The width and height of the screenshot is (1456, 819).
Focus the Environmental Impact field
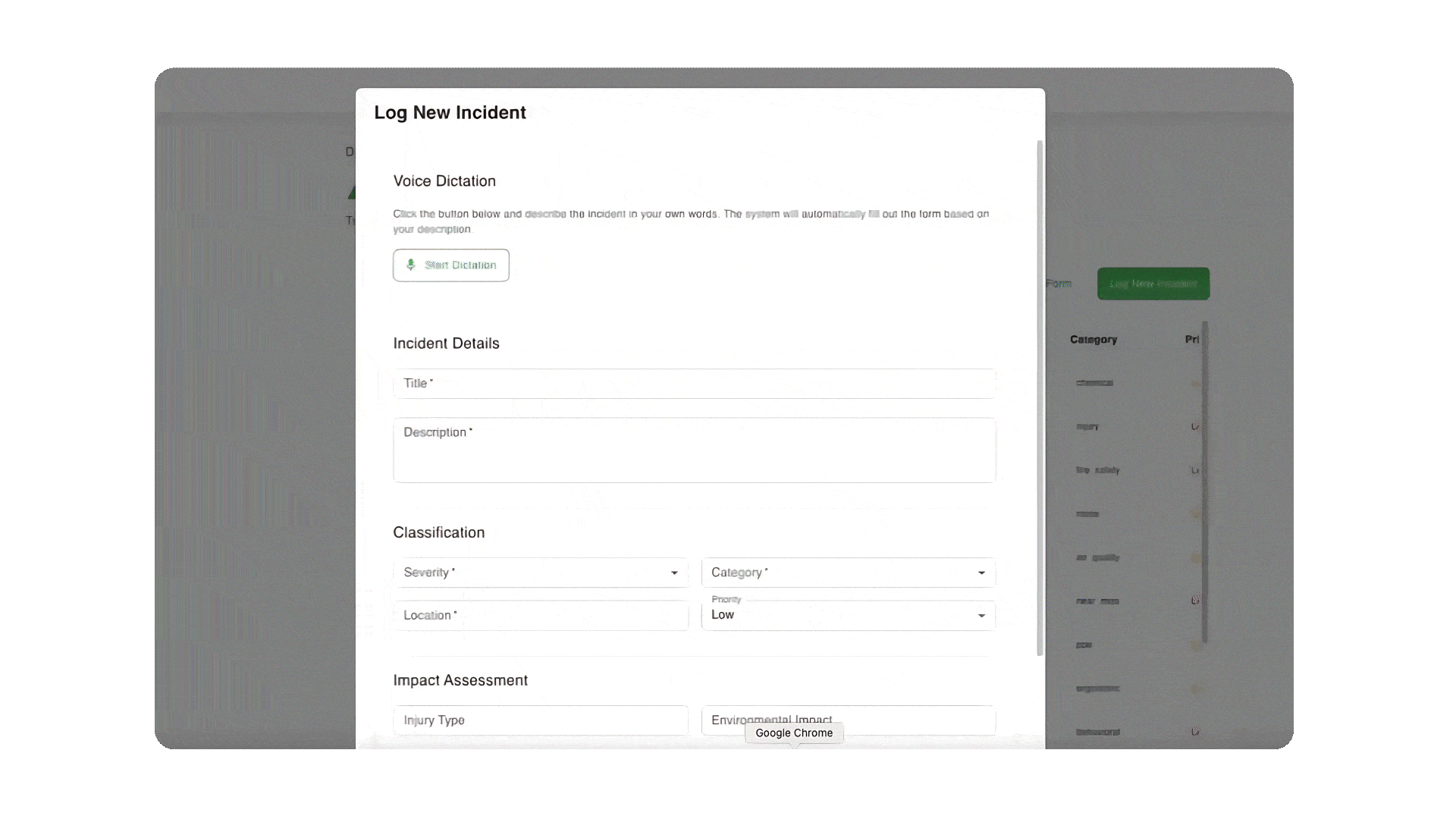tap(848, 720)
